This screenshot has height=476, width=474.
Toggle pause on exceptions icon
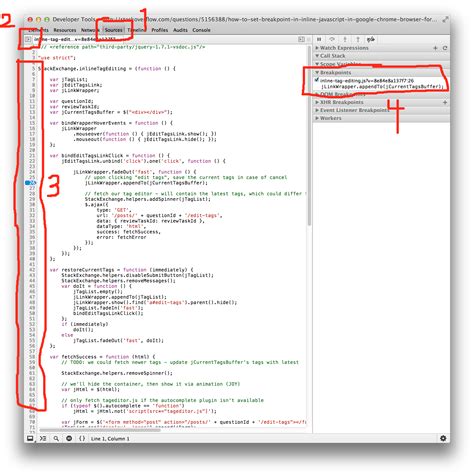(x=69, y=438)
